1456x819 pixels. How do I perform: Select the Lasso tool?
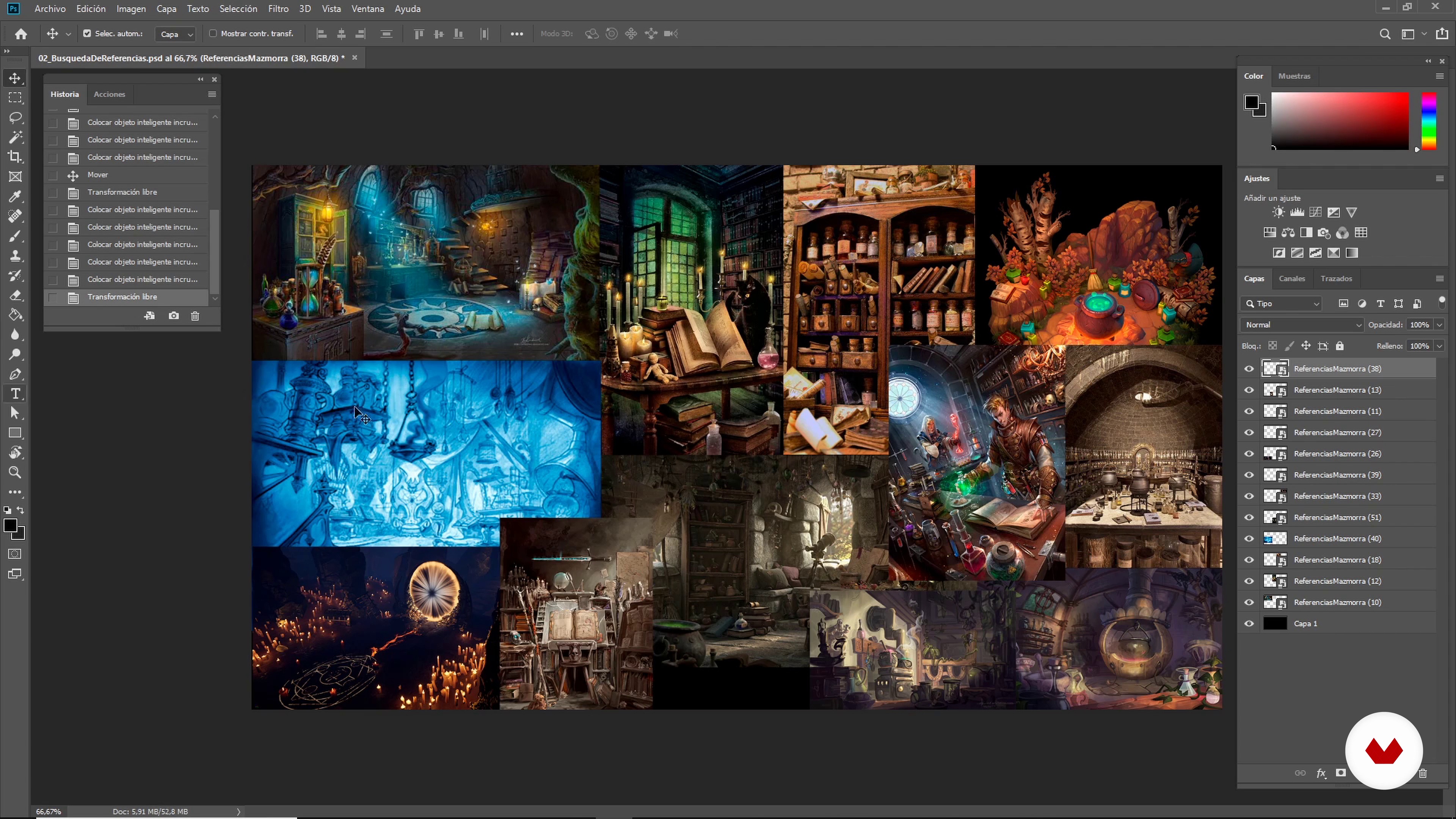tap(15, 118)
